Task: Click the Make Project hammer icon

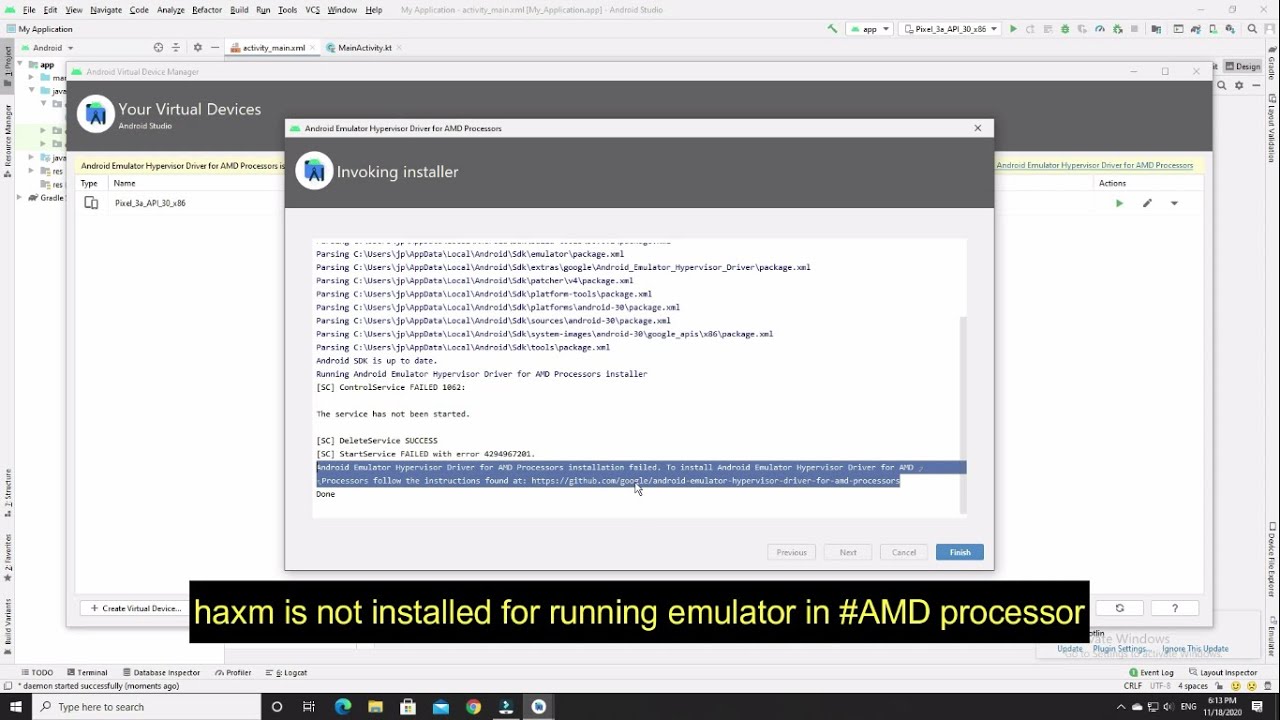Action: [832, 29]
